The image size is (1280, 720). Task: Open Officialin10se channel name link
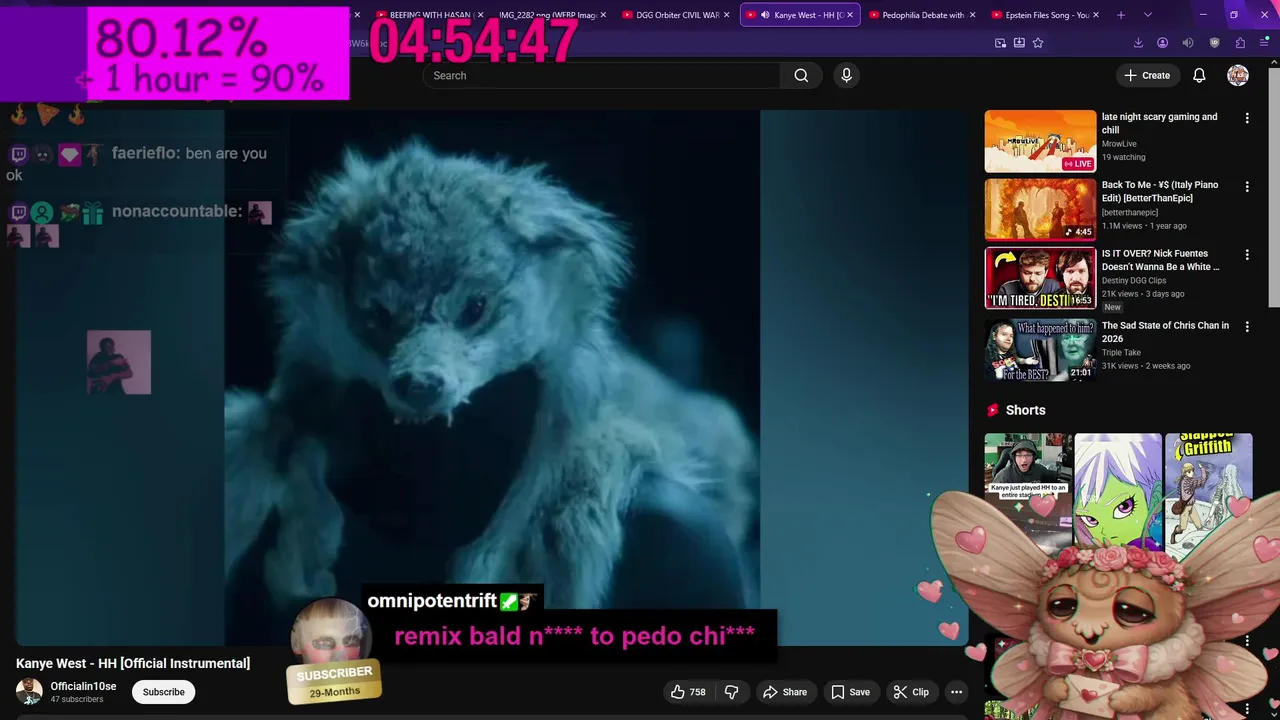click(83, 686)
